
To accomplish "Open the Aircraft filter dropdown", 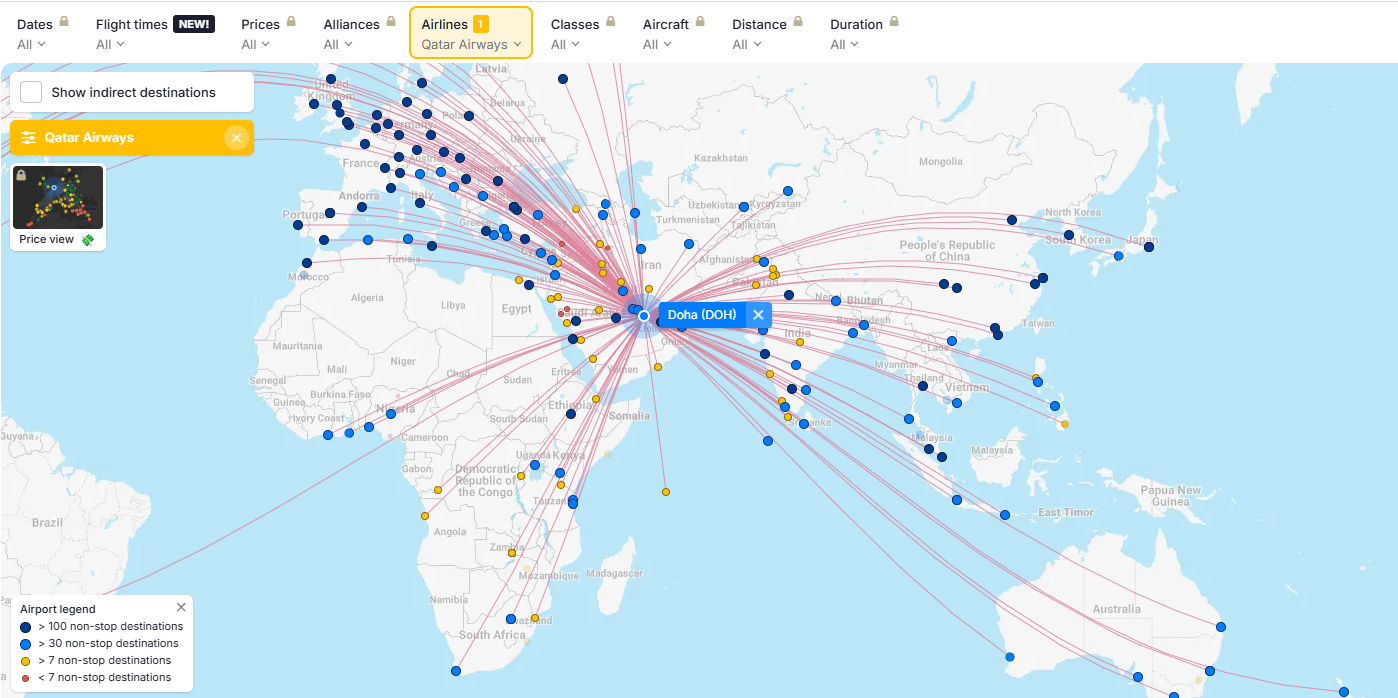I will point(657,44).
